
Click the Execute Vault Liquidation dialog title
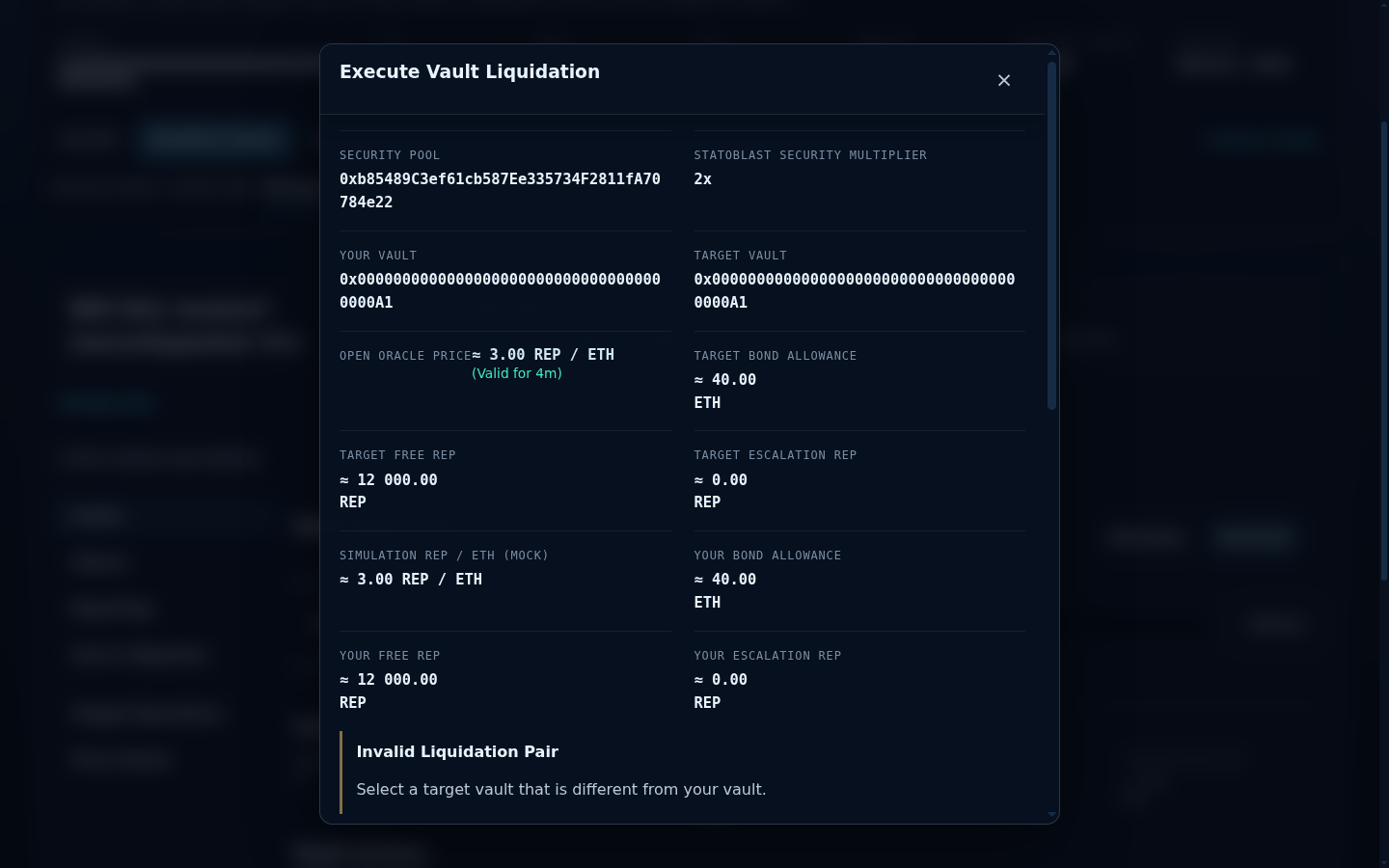(470, 71)
